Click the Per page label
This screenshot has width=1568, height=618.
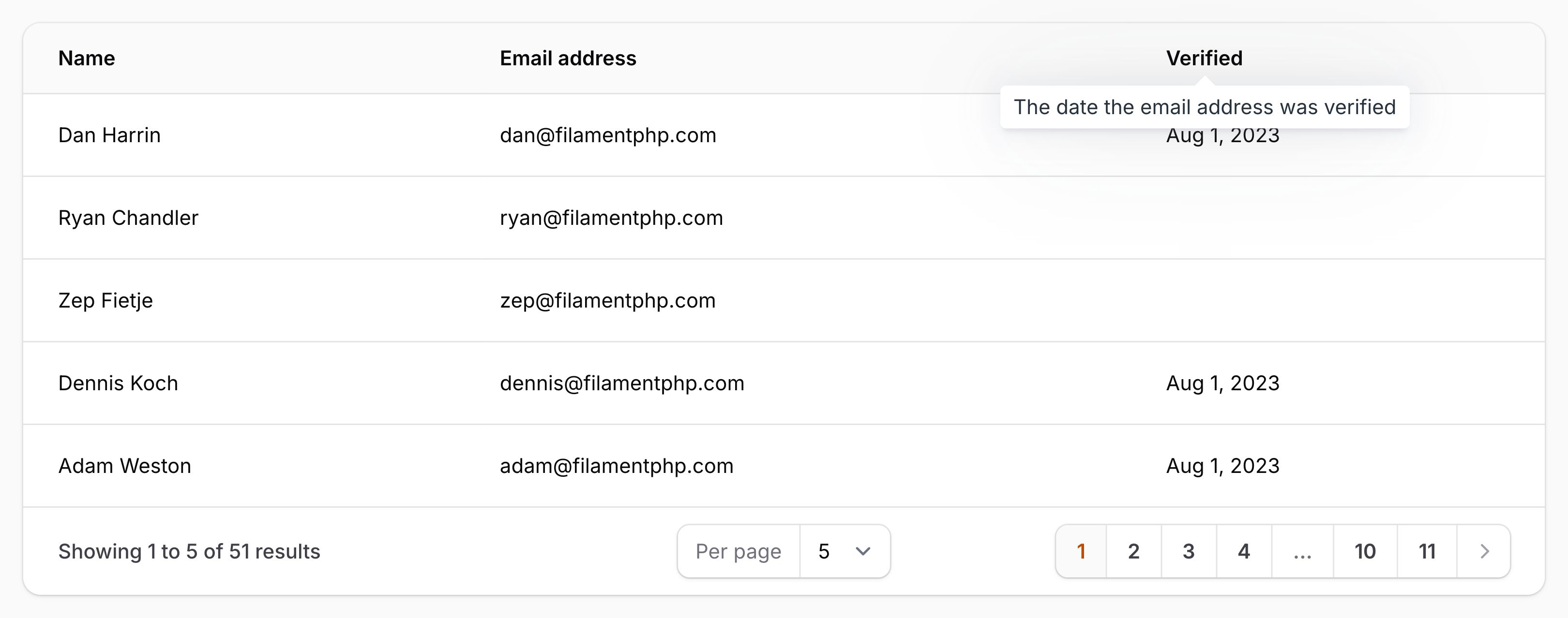[739, 551]
